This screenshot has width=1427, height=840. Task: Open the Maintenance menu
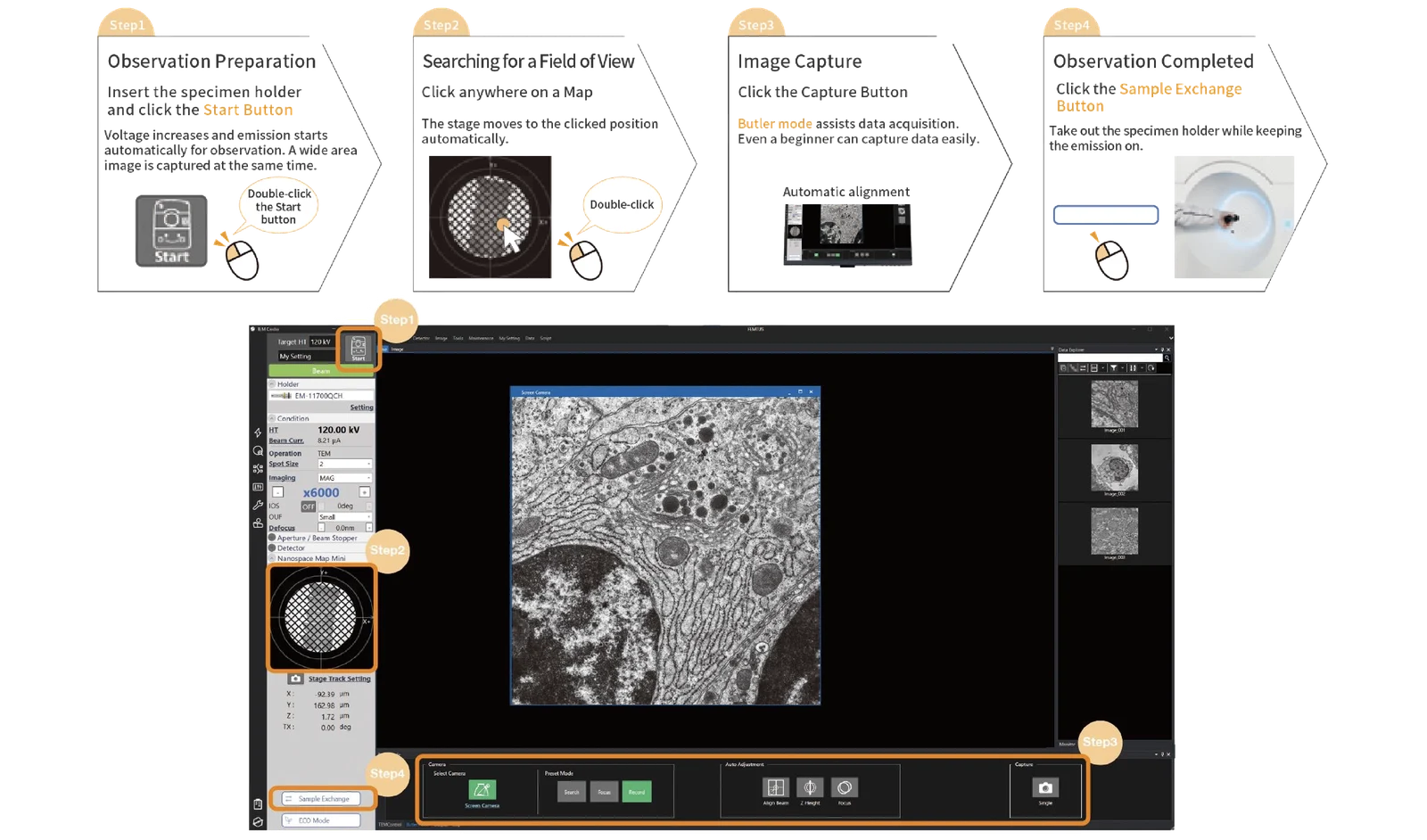[481, 338]
